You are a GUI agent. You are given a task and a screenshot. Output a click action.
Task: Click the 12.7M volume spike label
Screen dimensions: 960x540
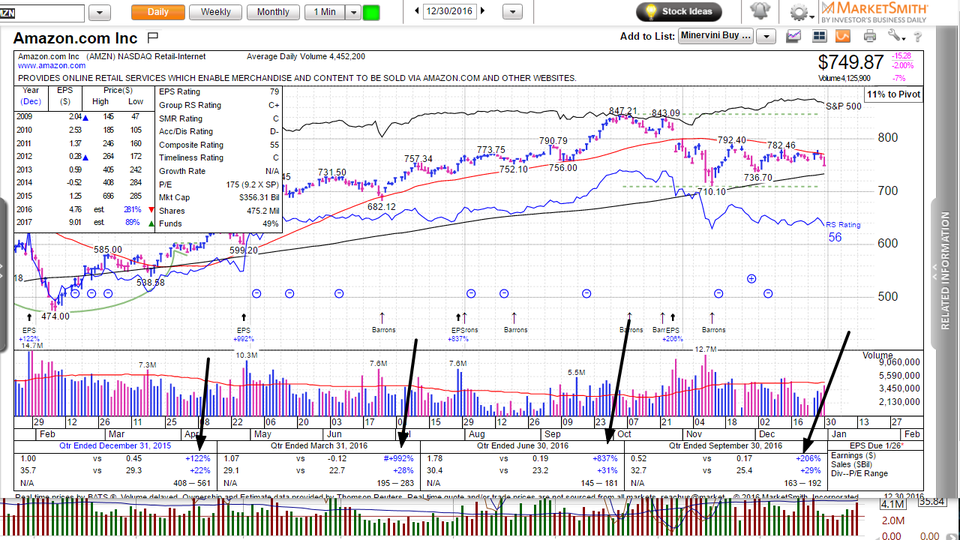[705, 350]
